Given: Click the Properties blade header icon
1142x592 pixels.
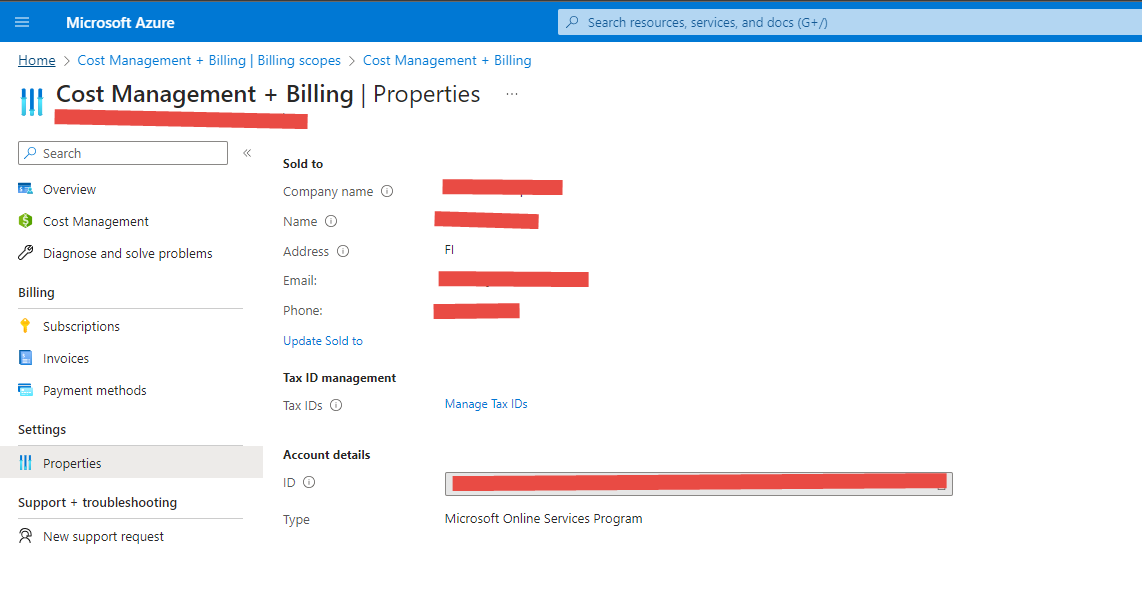Looking at the screenshot, I should (x=31, y=102).
